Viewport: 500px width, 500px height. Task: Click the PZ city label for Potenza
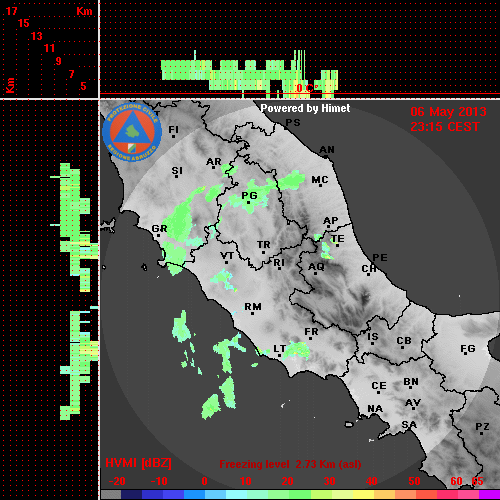coord(482,427)
